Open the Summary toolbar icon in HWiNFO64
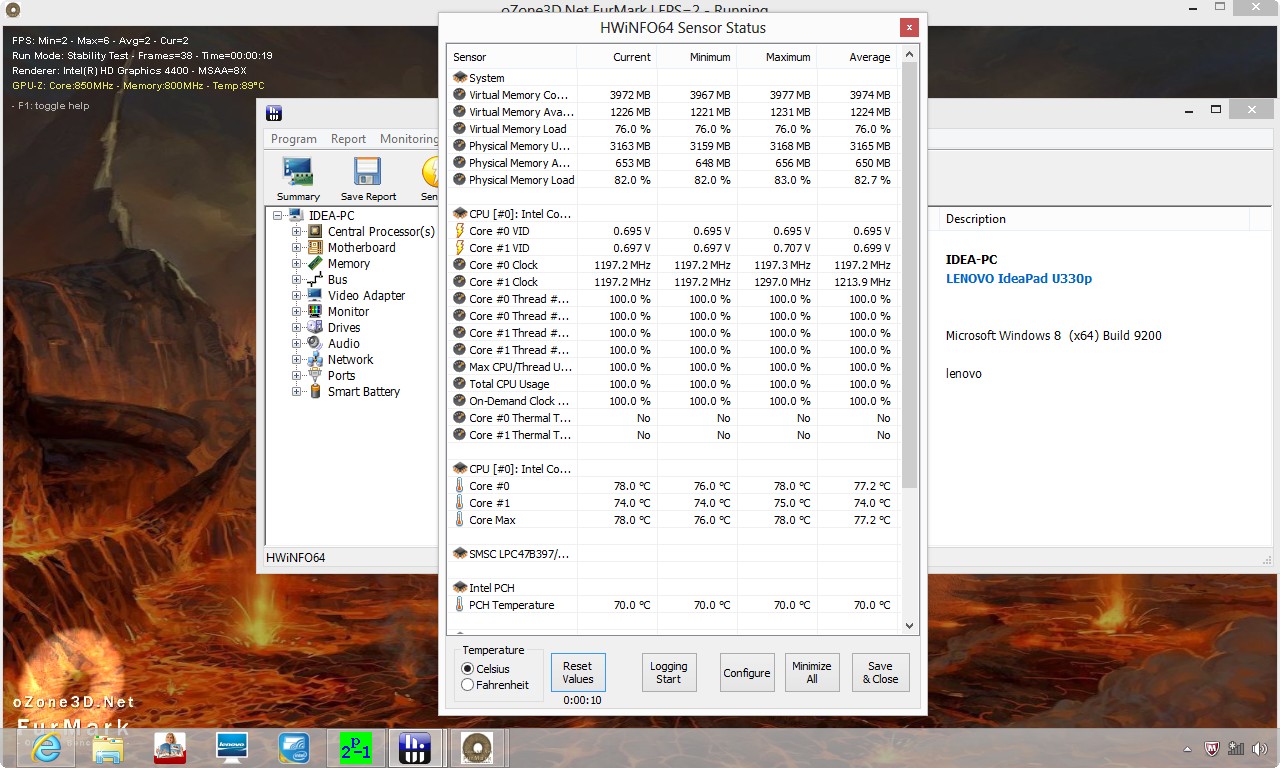 (x=298, y=178)
